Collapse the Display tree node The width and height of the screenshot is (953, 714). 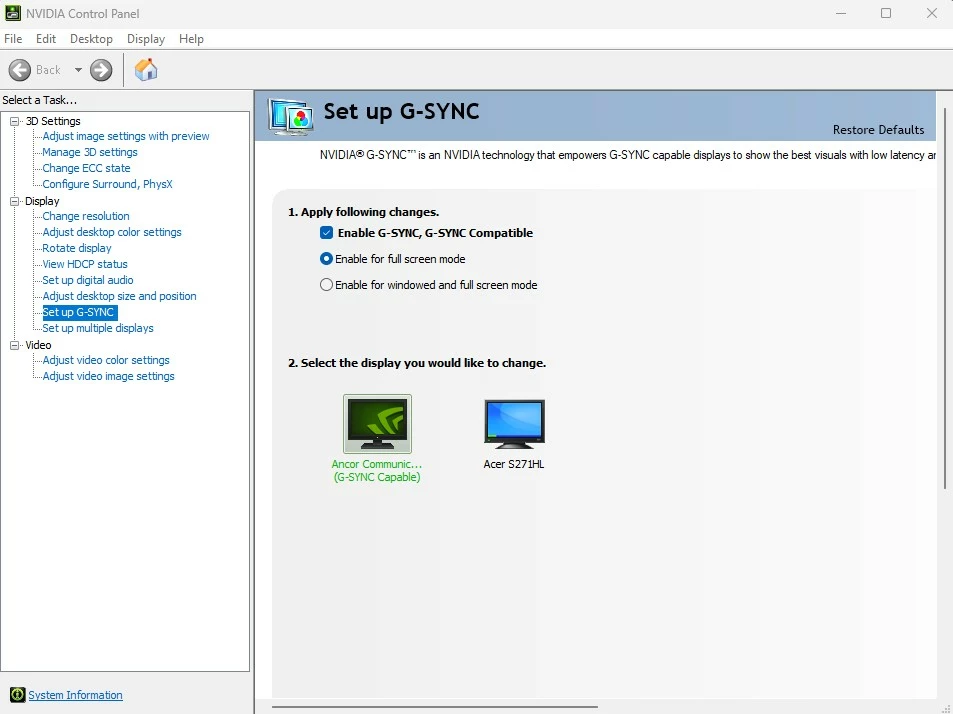coord(14,201)
